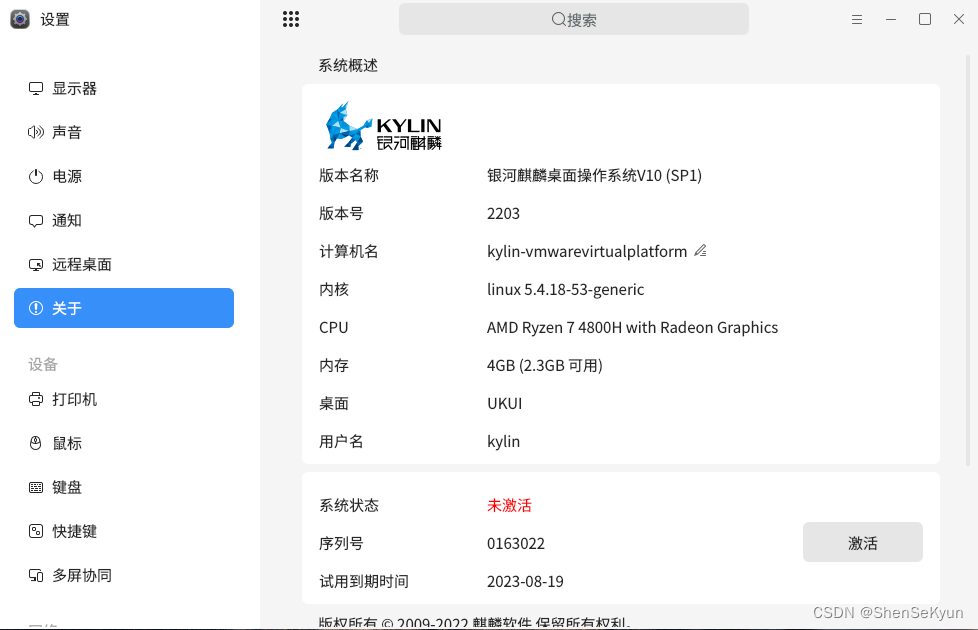Click the memory value 4GB (2.3GB 可用)

(545, 366)
